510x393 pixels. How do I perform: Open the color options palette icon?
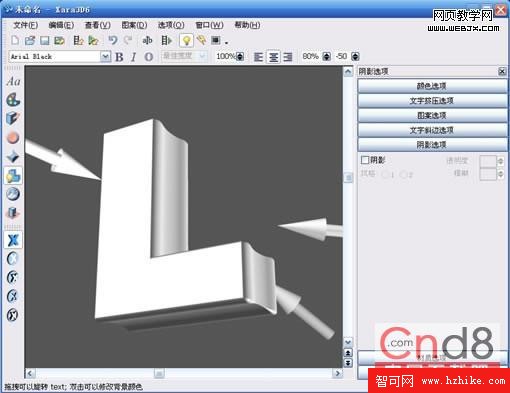pos(13,100)
